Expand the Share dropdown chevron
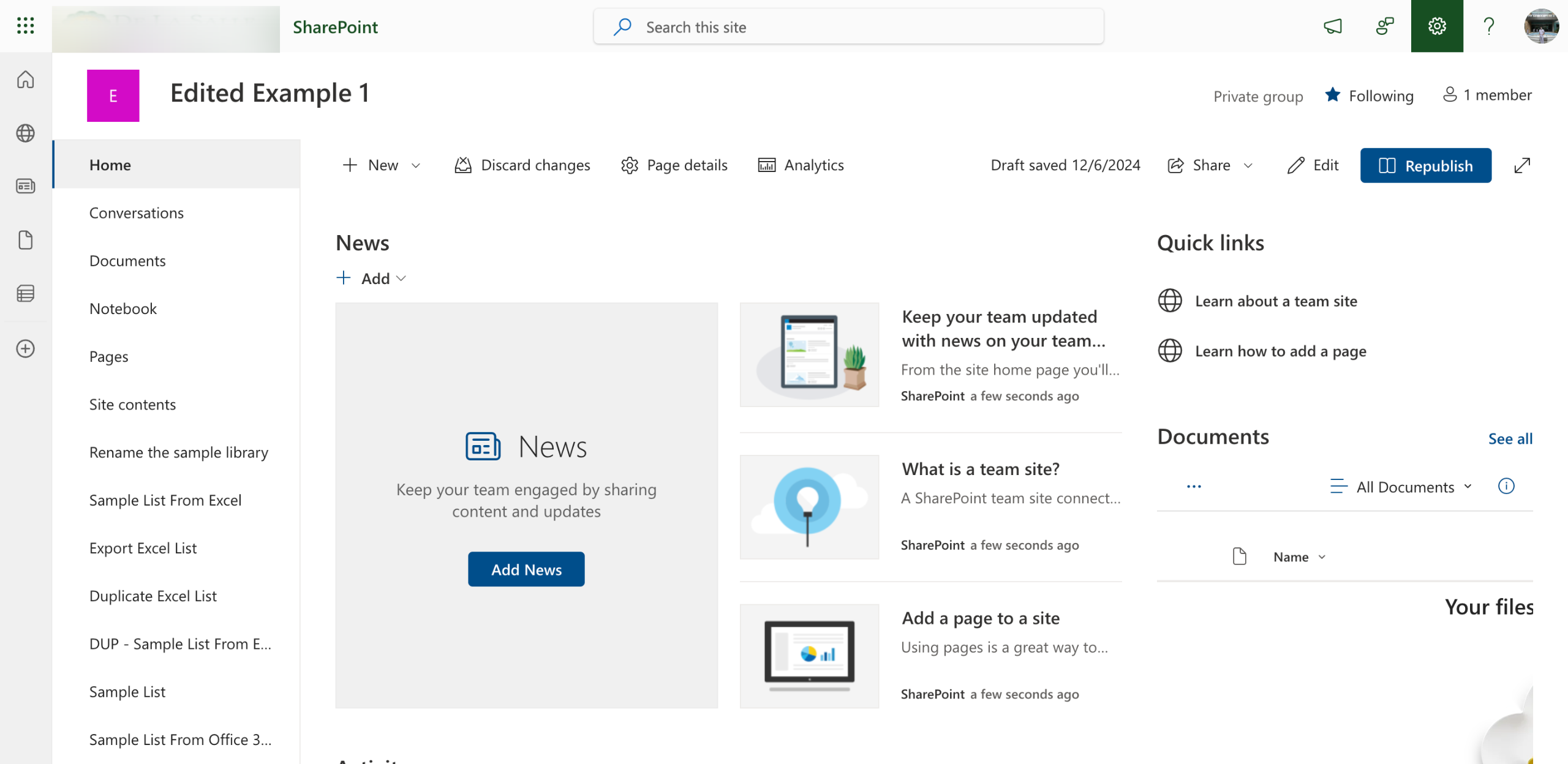The height and width of the screenshot is (764, 1568). (x=1248, y=166)
